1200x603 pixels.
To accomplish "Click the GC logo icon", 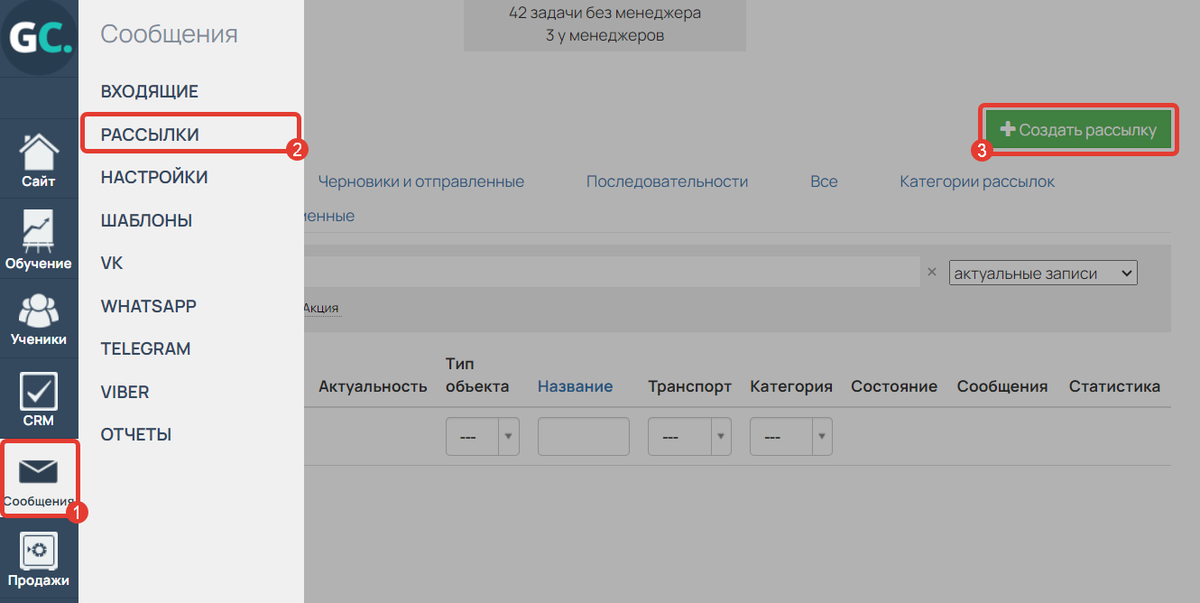I will (x=38, y=38).
